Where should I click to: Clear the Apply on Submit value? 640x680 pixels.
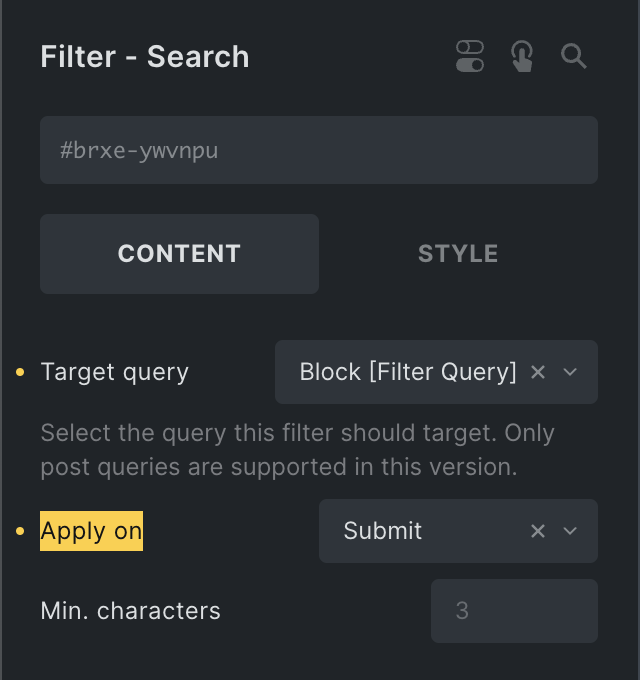538,531
